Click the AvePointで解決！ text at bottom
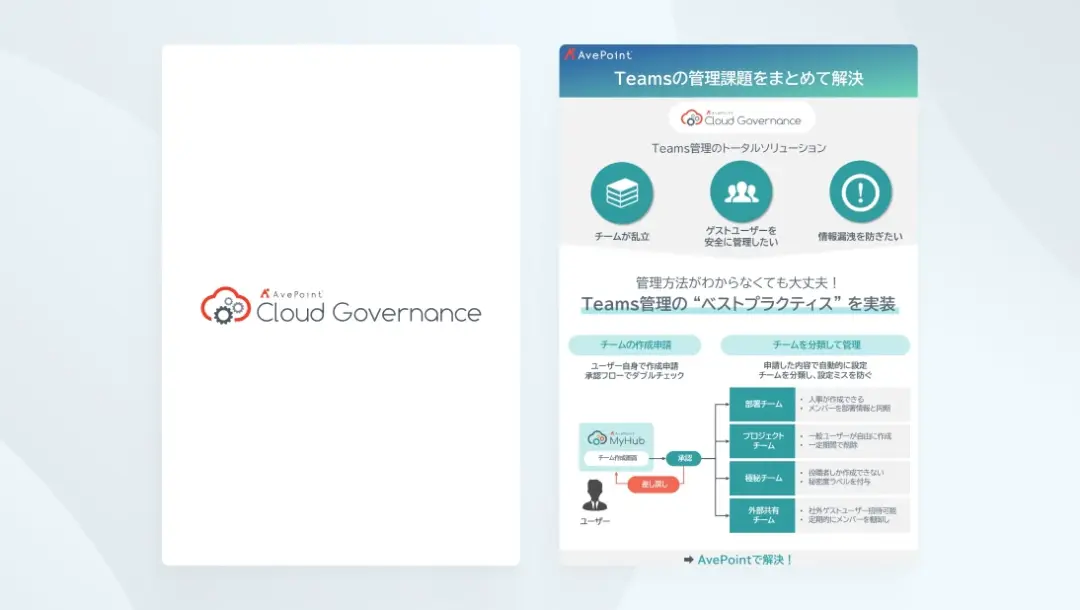1080x610 pixels. point(745,560)
